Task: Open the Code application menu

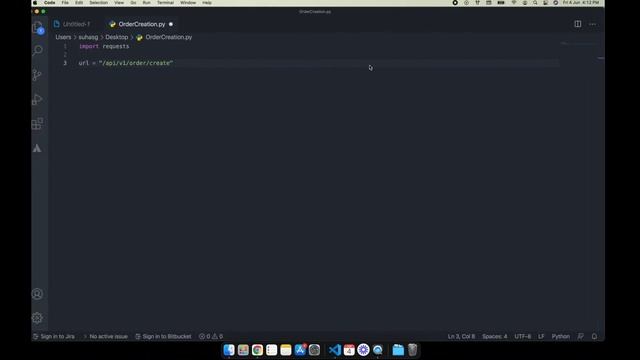Action: click(x=50, y=3)
